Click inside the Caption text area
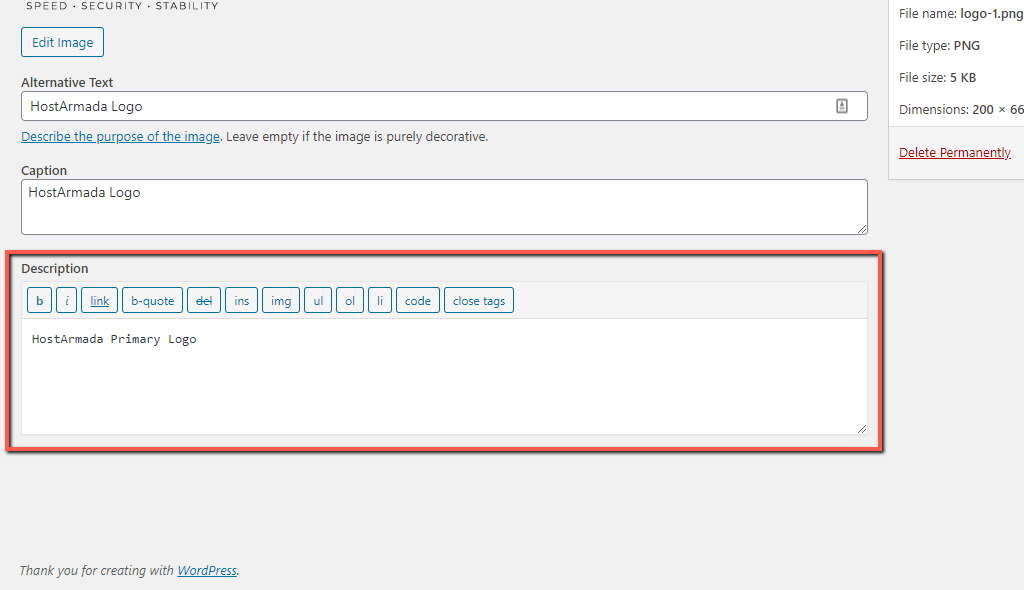Image resolution: width=1024 pixels, height=590 pixels. 444,207
